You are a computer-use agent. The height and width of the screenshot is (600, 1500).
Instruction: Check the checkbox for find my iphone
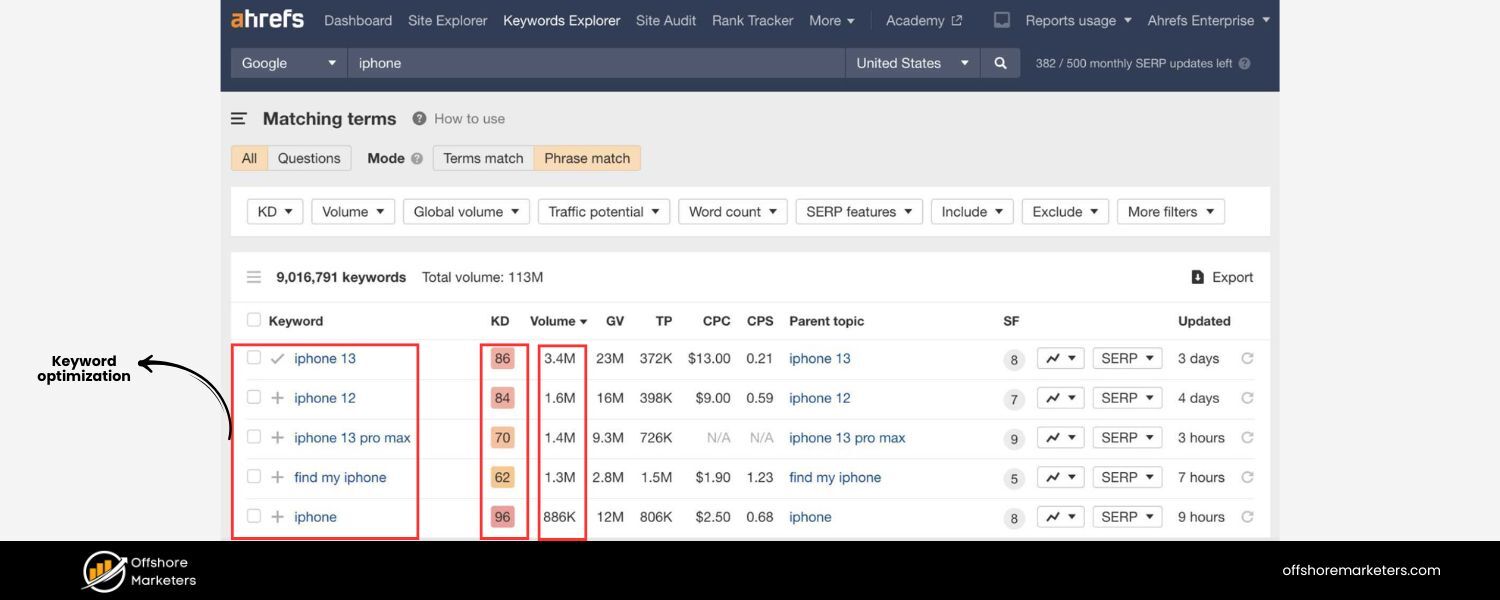point(253,477)
